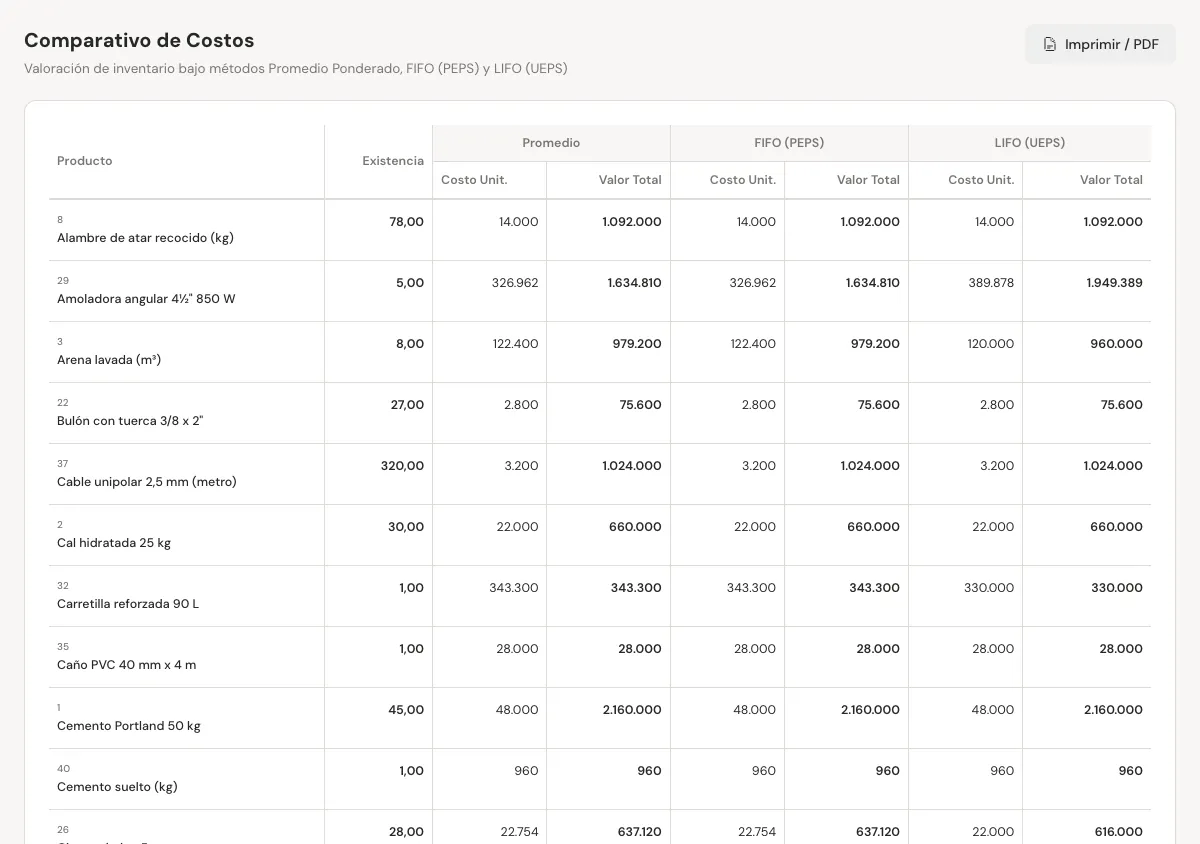Image resolution: width=1200 pixels, height=844 pixels.
Task: Click Costo Unit. header under LIFO (UEPS)
Action: (981, 180)
